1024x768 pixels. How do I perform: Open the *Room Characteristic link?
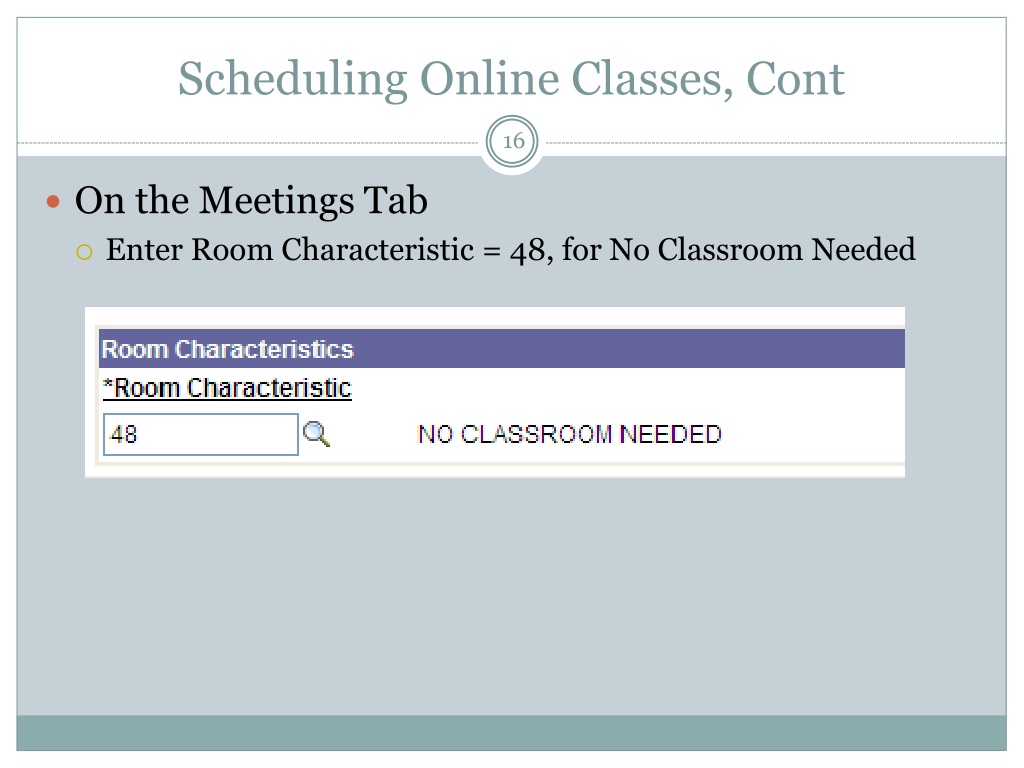(227, 388)
